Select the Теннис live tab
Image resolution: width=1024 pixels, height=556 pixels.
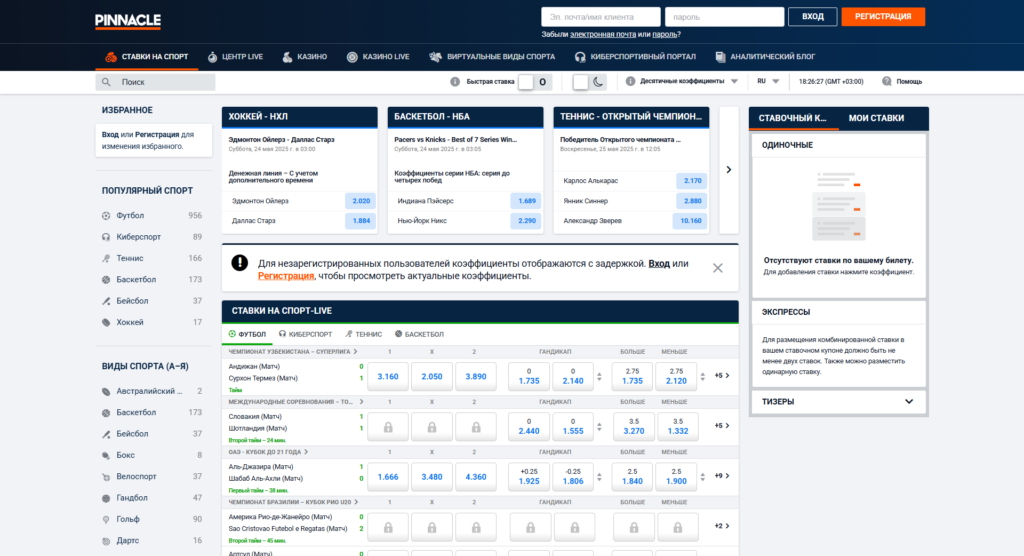[x=364, y=335]
